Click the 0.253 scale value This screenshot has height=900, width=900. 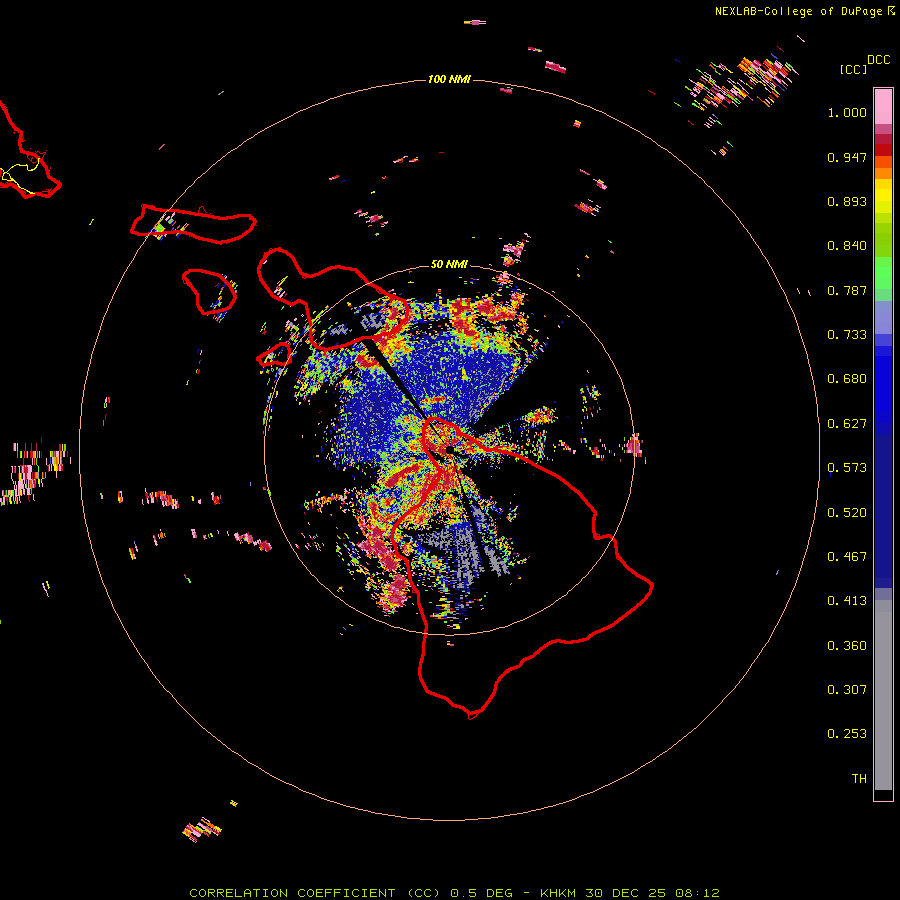847,734
